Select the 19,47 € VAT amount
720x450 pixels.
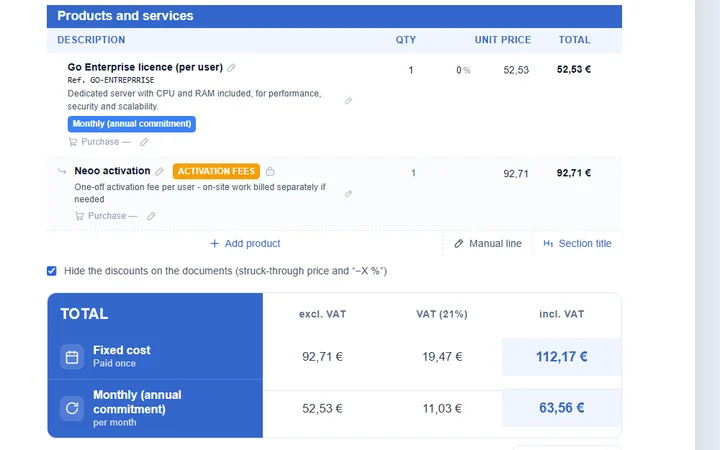[442, 357]
